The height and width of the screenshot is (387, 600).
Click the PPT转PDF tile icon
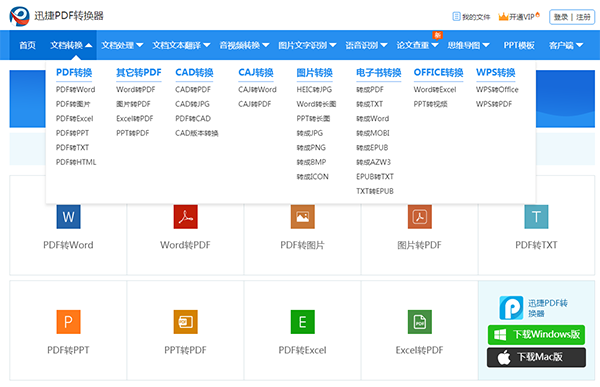[186, 322]
